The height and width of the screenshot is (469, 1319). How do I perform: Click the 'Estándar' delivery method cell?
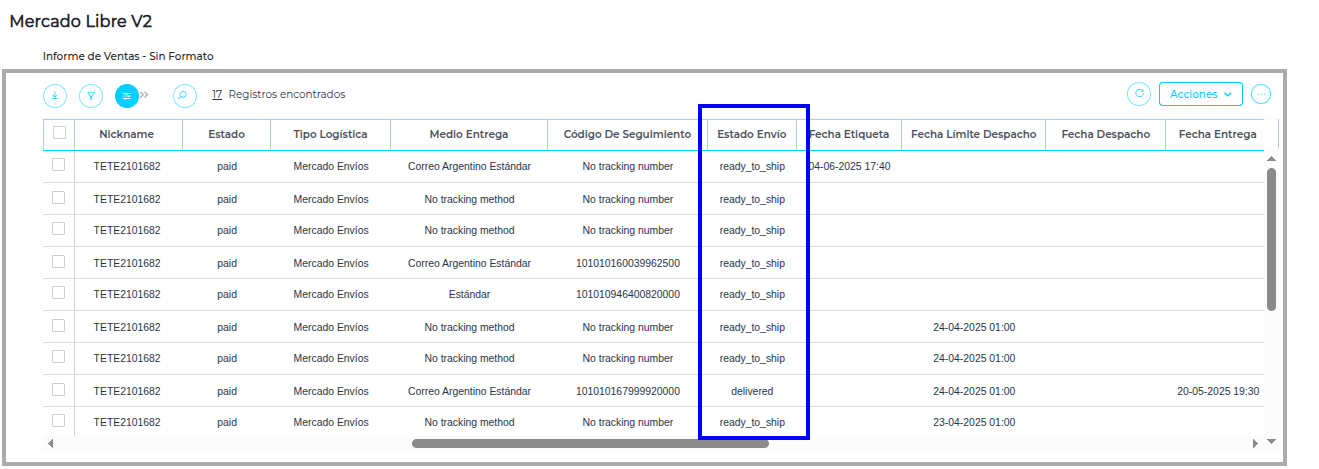[x=469, y=294]
